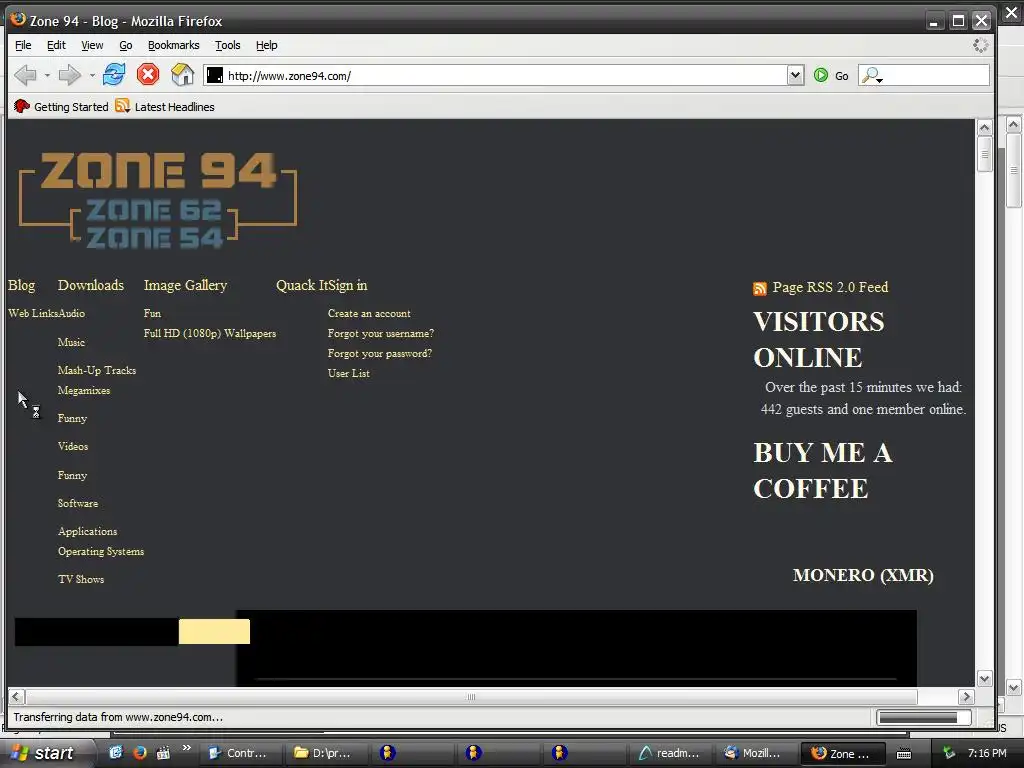Image resolution: width=1024 pixels, height=768 pixels.
Task: Open the Music downloads link
Action: tap(71, 342)
